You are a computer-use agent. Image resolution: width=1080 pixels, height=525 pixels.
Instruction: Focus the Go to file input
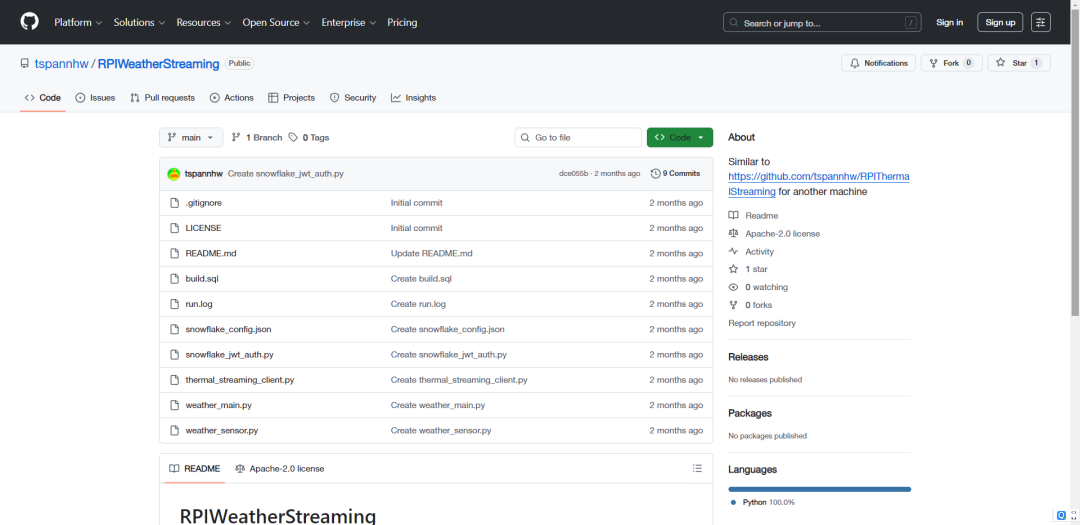click(578, 137)
